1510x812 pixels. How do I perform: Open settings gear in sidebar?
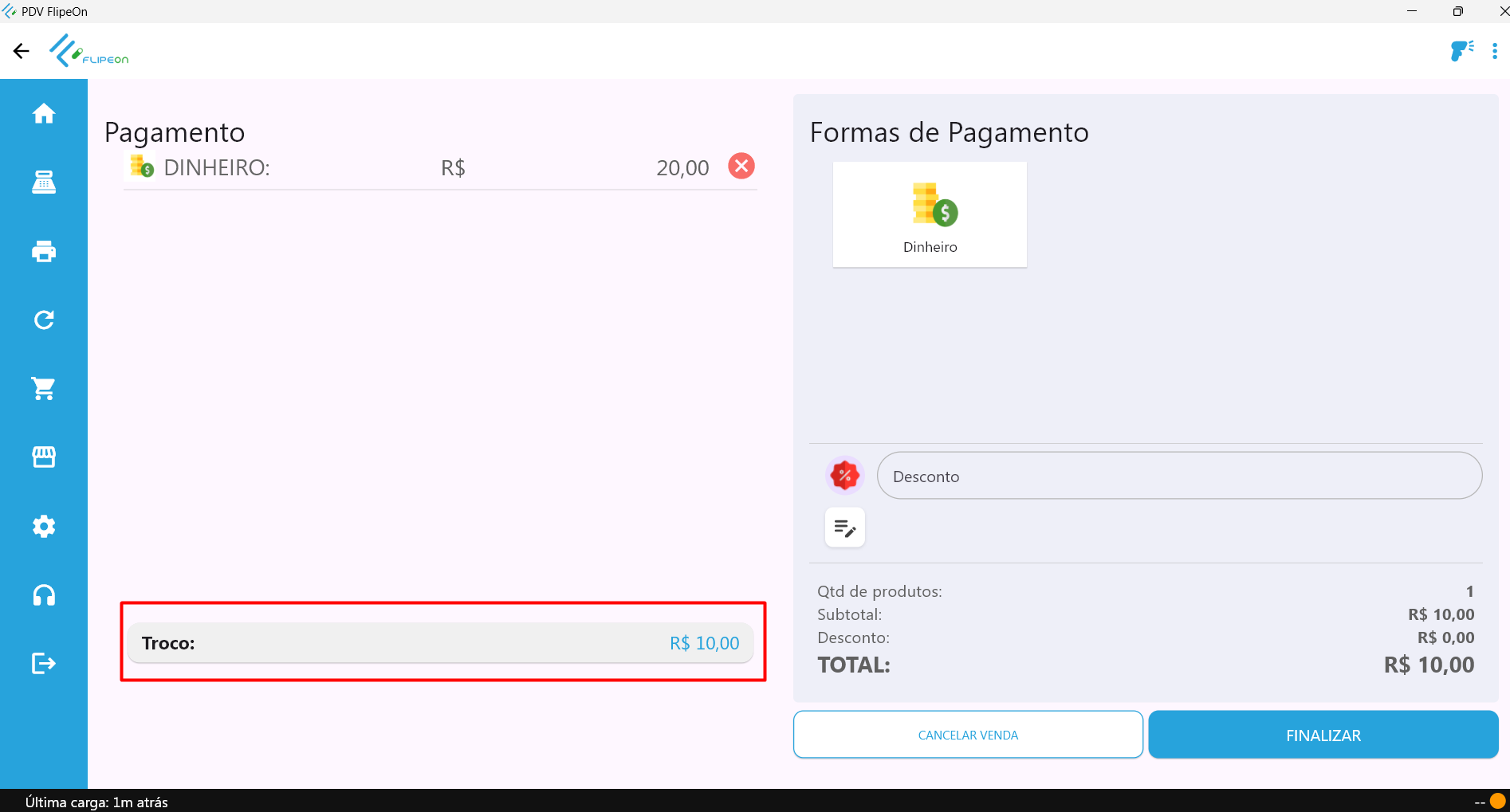(x=44, y=526)
